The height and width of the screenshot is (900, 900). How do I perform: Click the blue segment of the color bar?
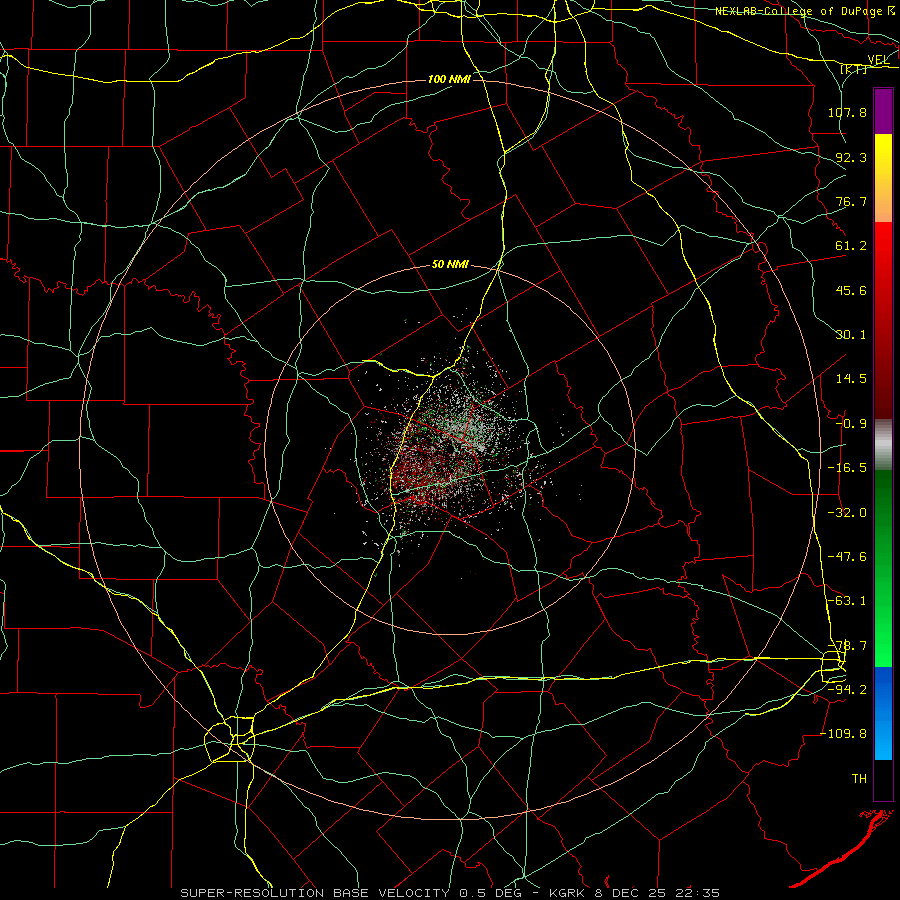click(883, 713)
